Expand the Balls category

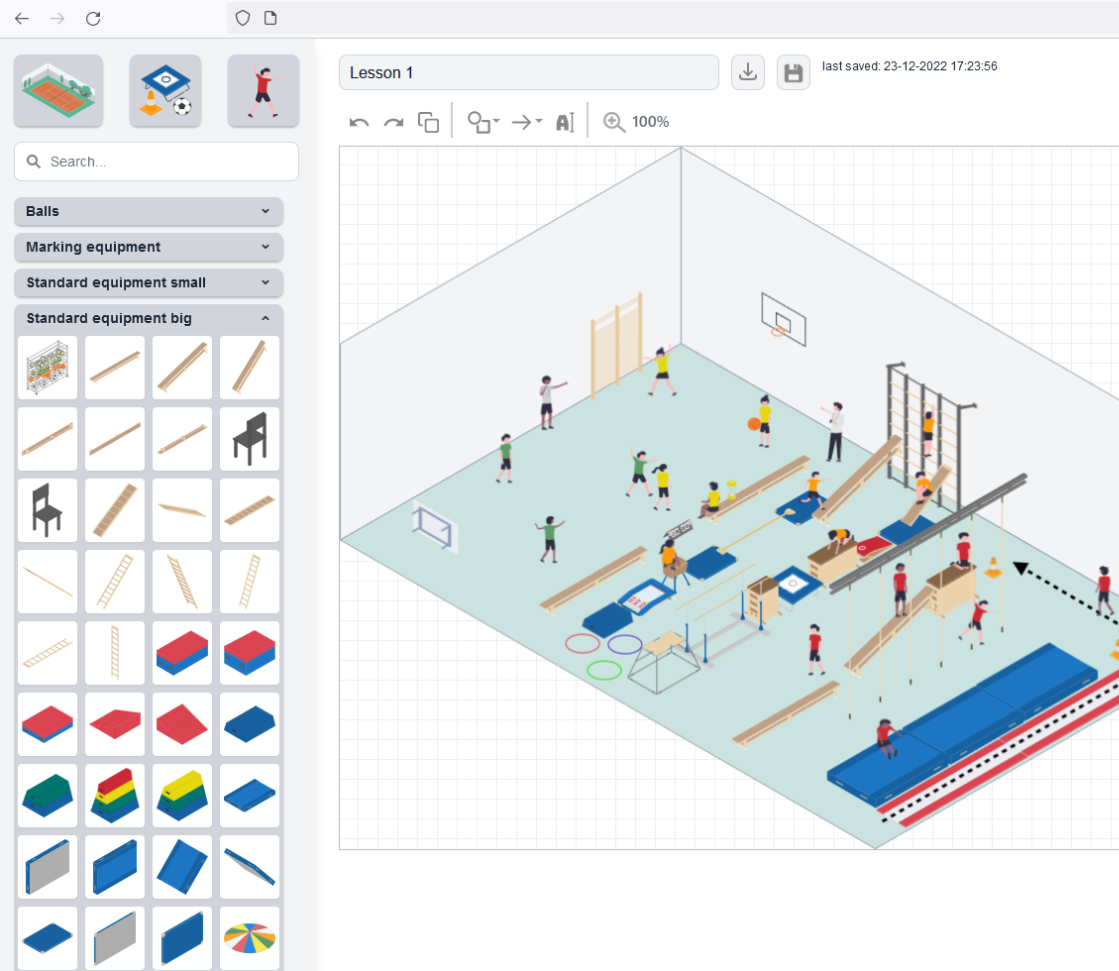pyautogui.click(x=148, y=211)
